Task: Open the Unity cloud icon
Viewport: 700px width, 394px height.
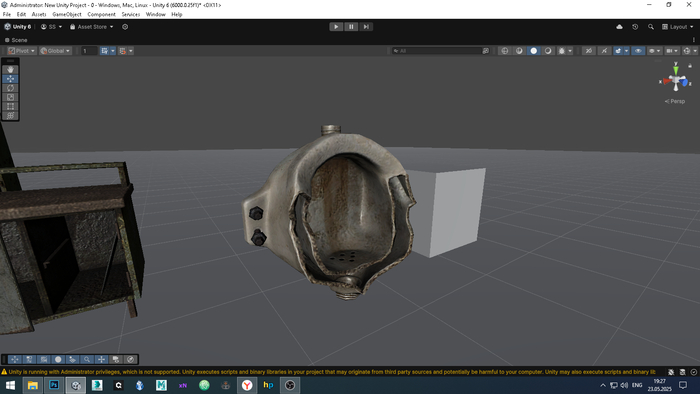Action: click(x=619, y=27)
